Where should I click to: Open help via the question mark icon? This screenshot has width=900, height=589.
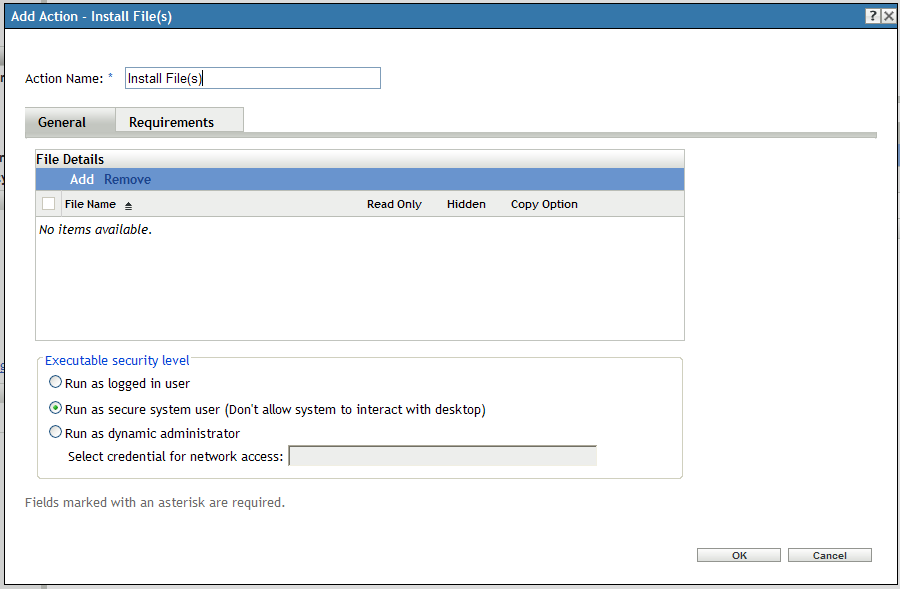pos(874,15)
